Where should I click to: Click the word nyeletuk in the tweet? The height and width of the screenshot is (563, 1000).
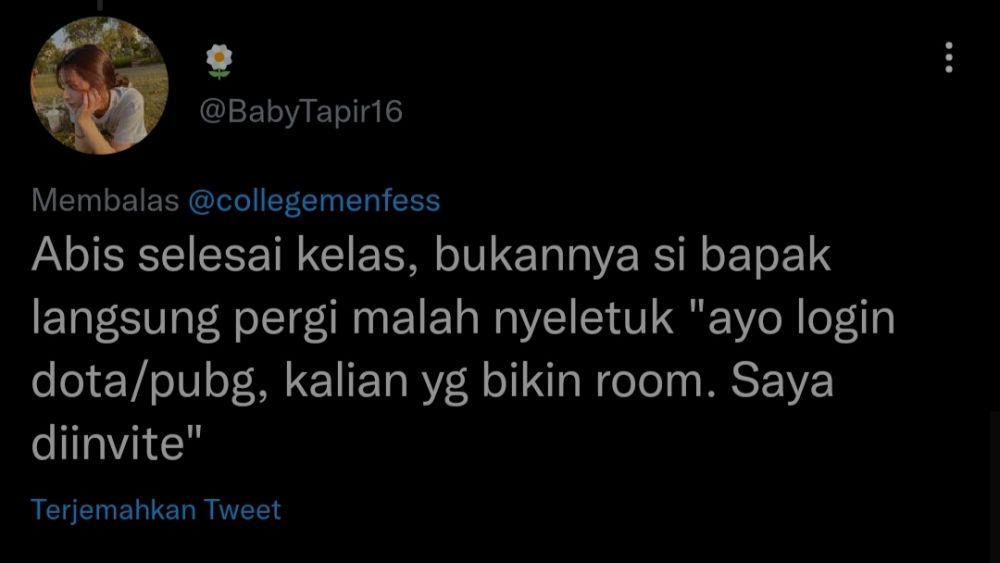pyautogui.click(x=584, y=318)
